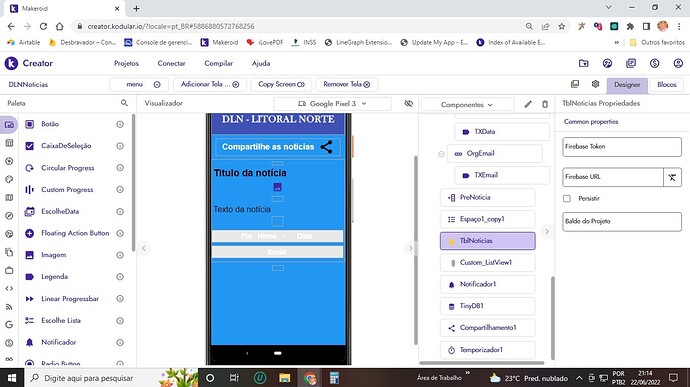Click the Remover Tela button
The width and height of the screenshot is (690, 387).
tap(346, 84)
